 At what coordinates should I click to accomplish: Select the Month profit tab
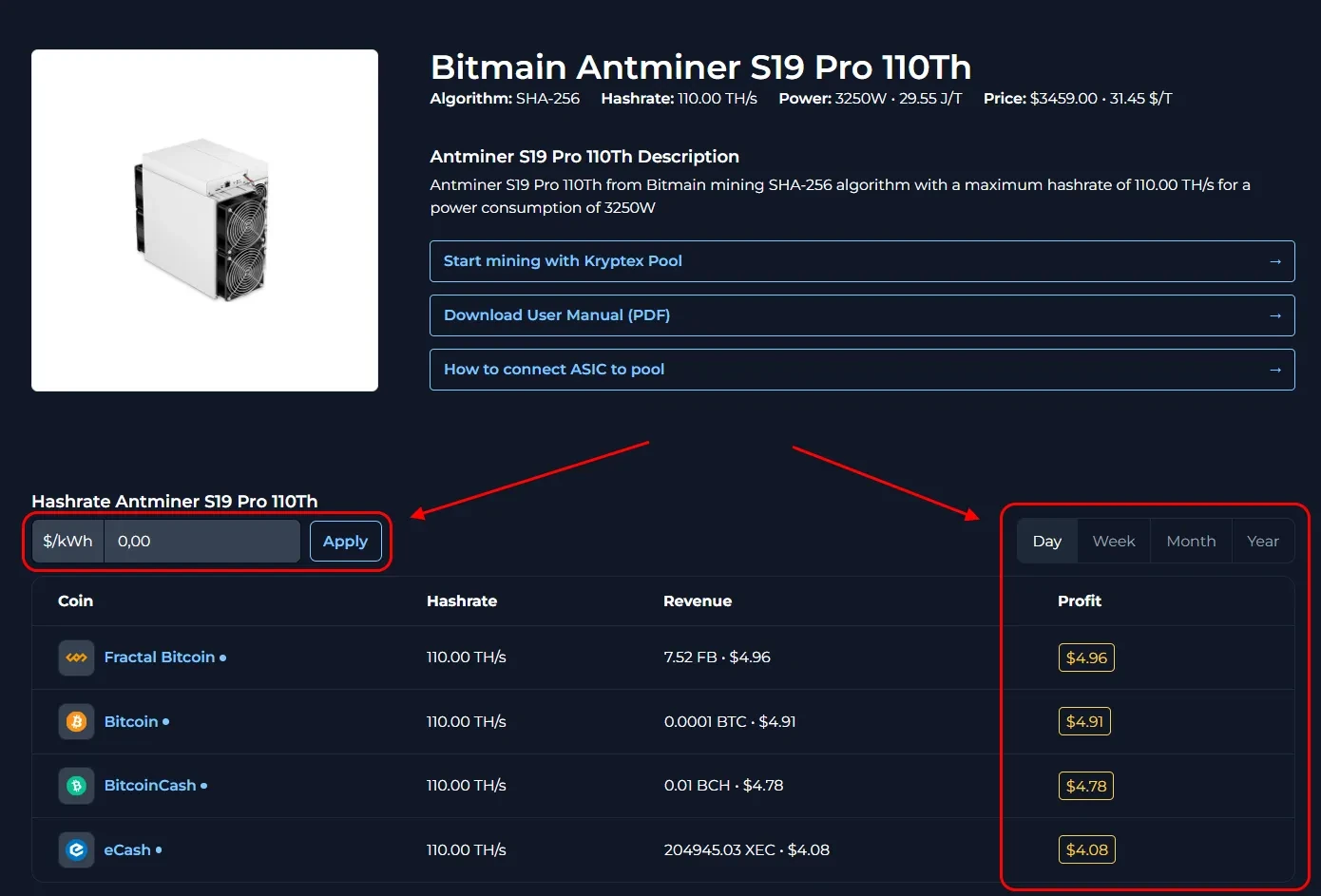pos(1191,541)
